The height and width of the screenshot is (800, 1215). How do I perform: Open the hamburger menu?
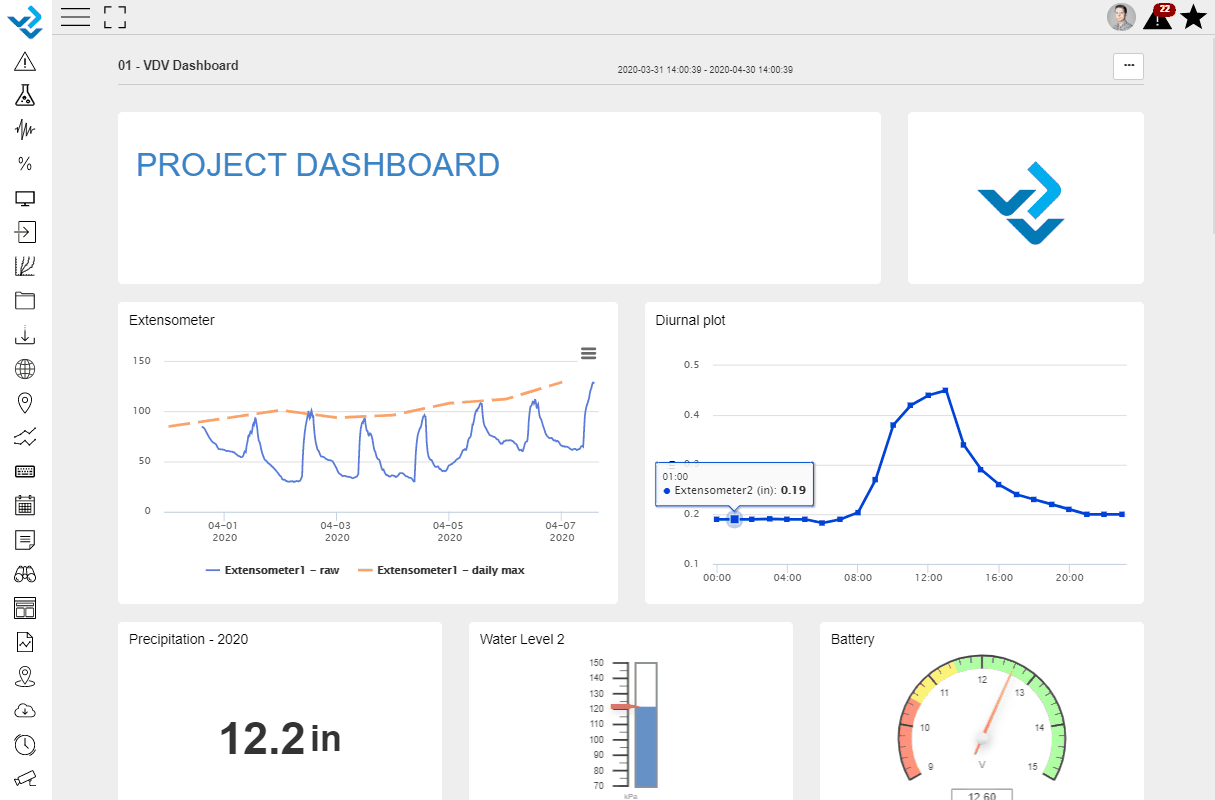[75, 16]
